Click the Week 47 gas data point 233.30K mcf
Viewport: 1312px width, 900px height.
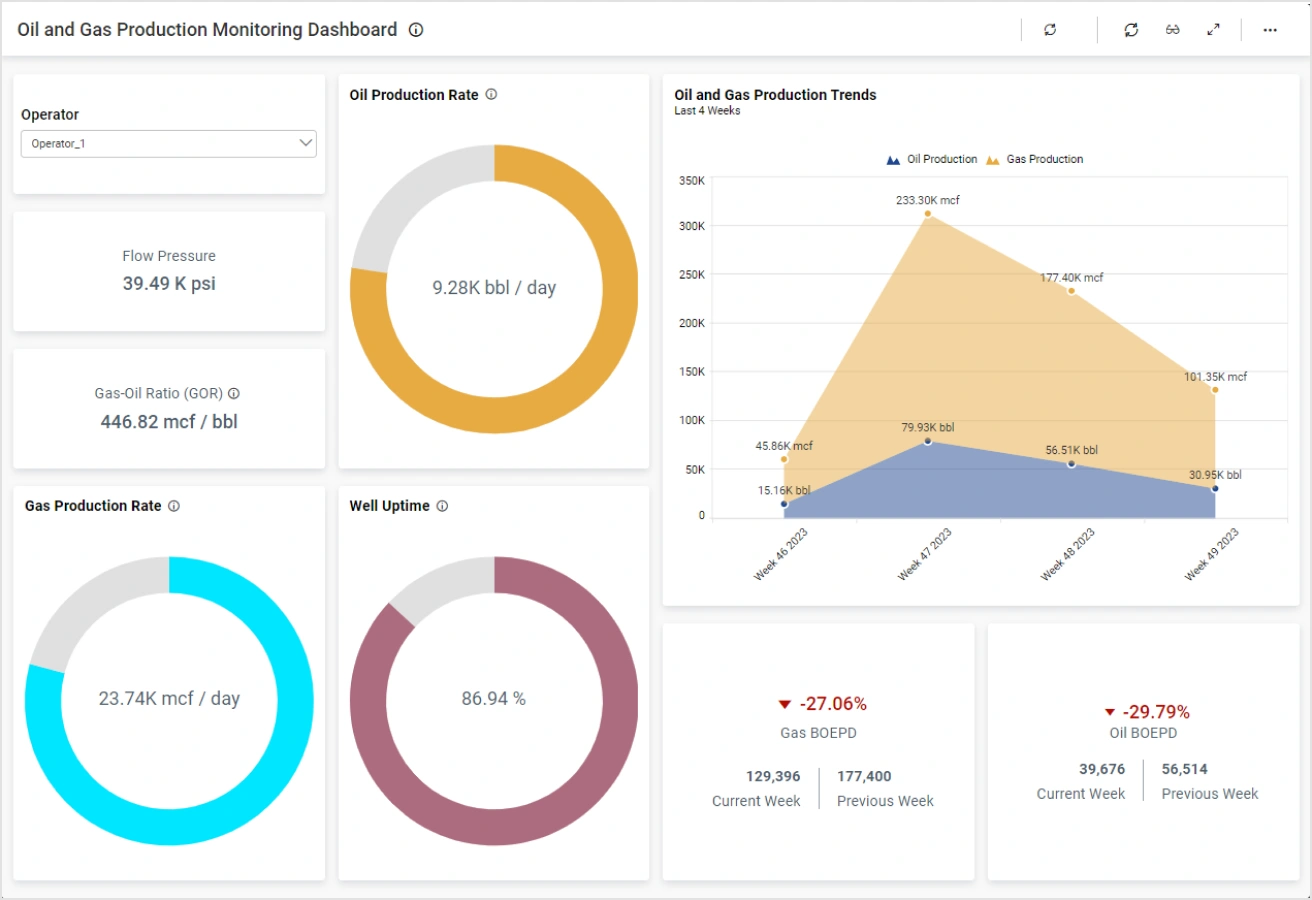[x=928, y=213]
